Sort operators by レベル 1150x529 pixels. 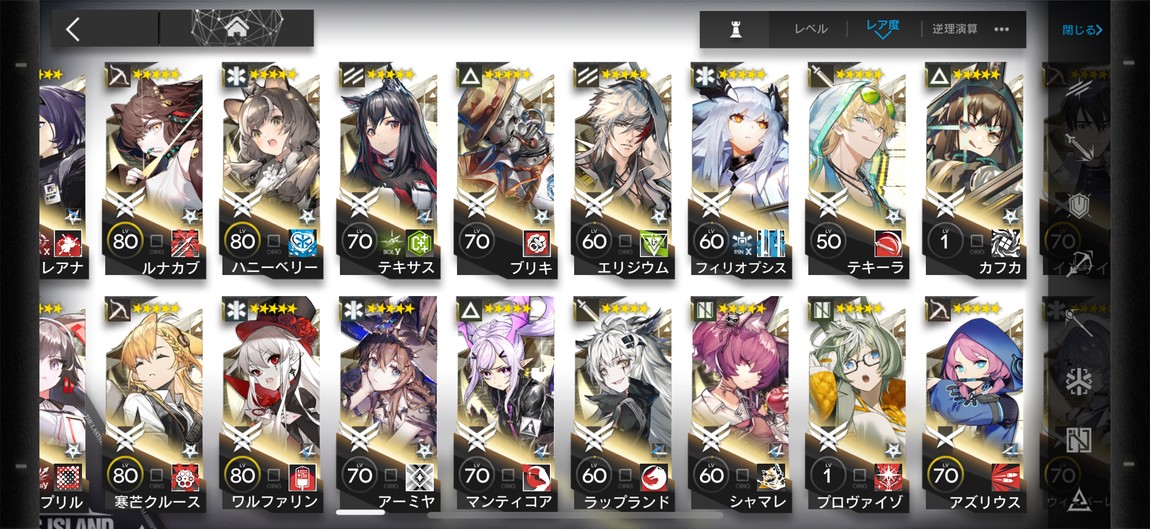pos(810,29)
